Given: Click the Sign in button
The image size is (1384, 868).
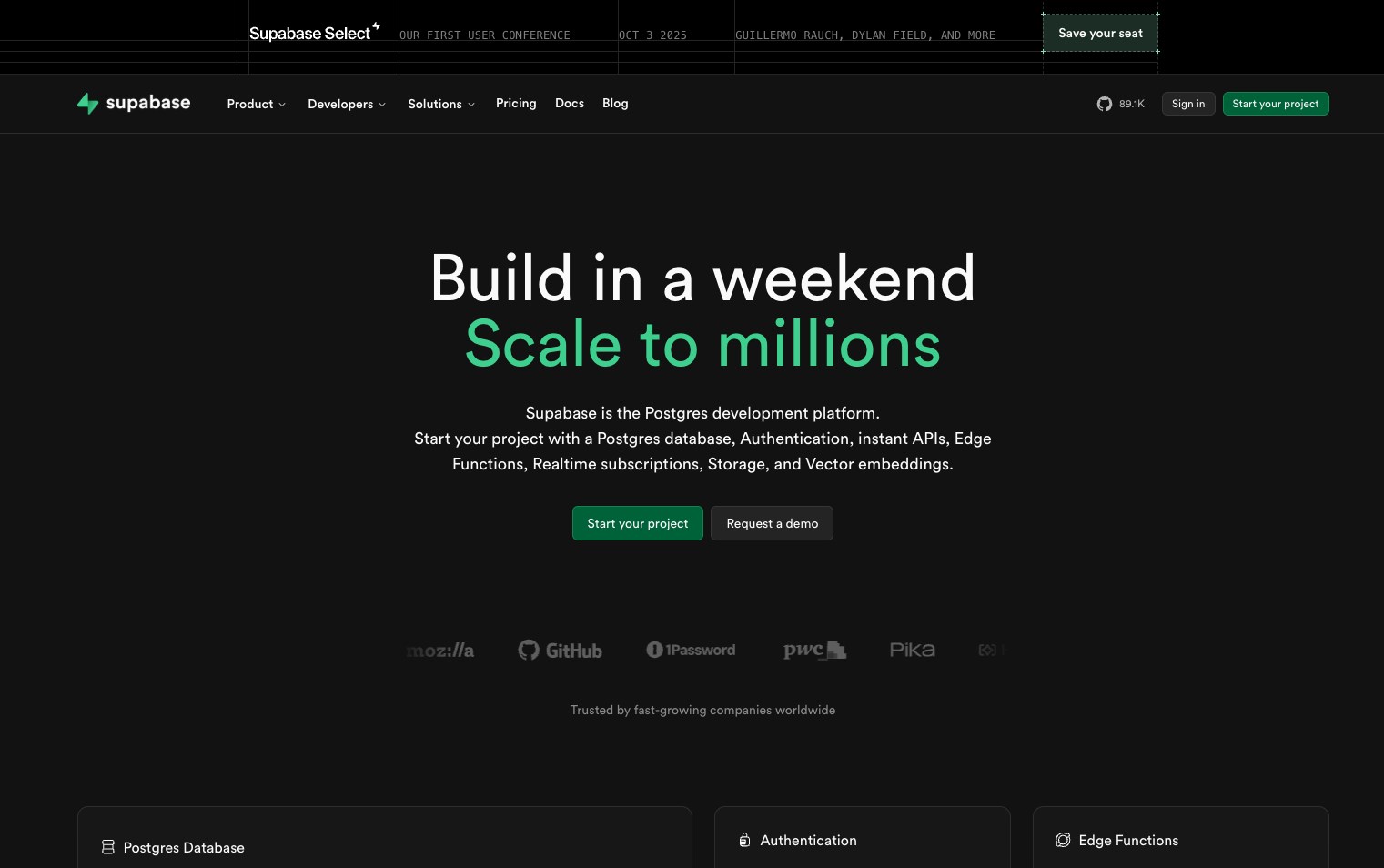Looking at the screenshot, I should click(x=1187, y=104).
